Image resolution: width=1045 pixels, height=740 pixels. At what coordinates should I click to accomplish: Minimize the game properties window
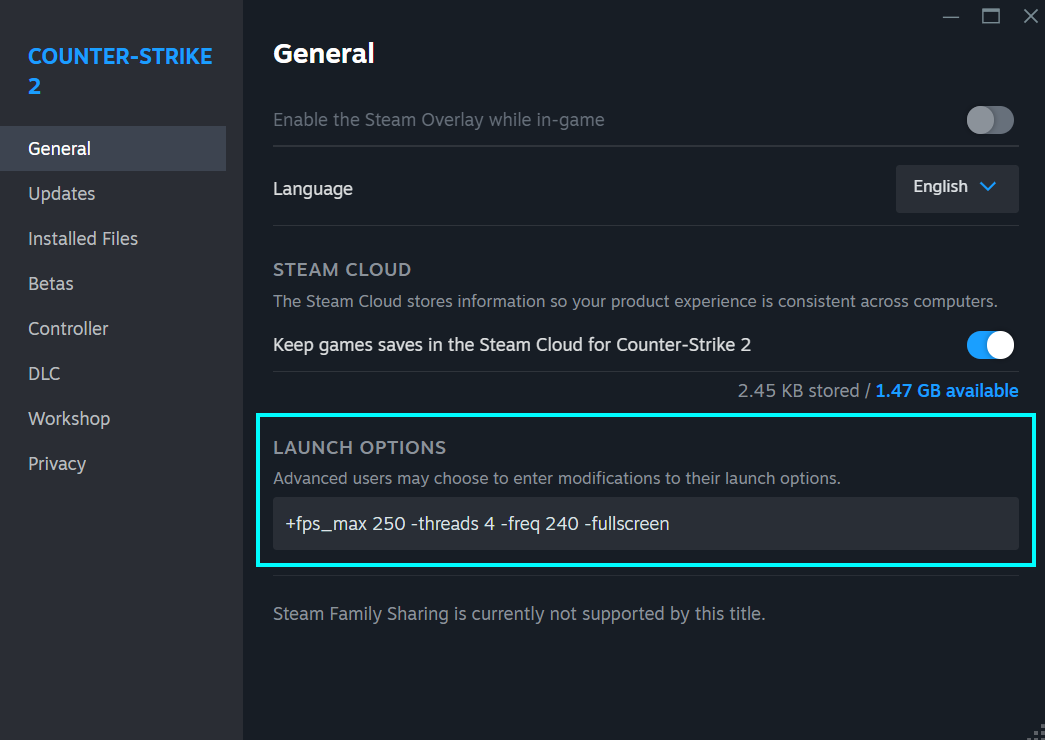point(950,16)
